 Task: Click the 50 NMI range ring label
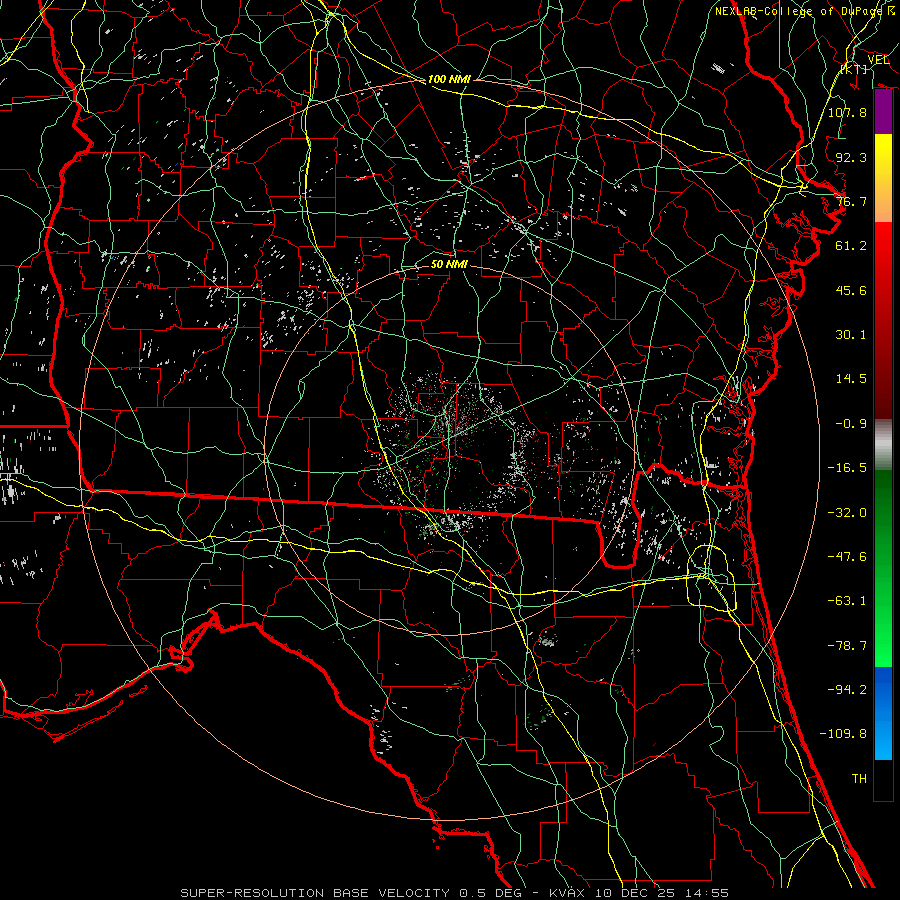click(x=449, y=265)
